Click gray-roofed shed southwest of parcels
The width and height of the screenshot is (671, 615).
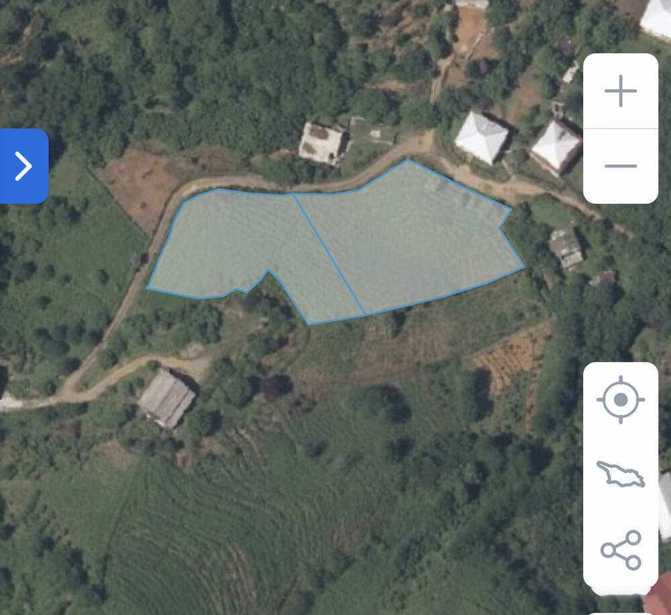167,399
